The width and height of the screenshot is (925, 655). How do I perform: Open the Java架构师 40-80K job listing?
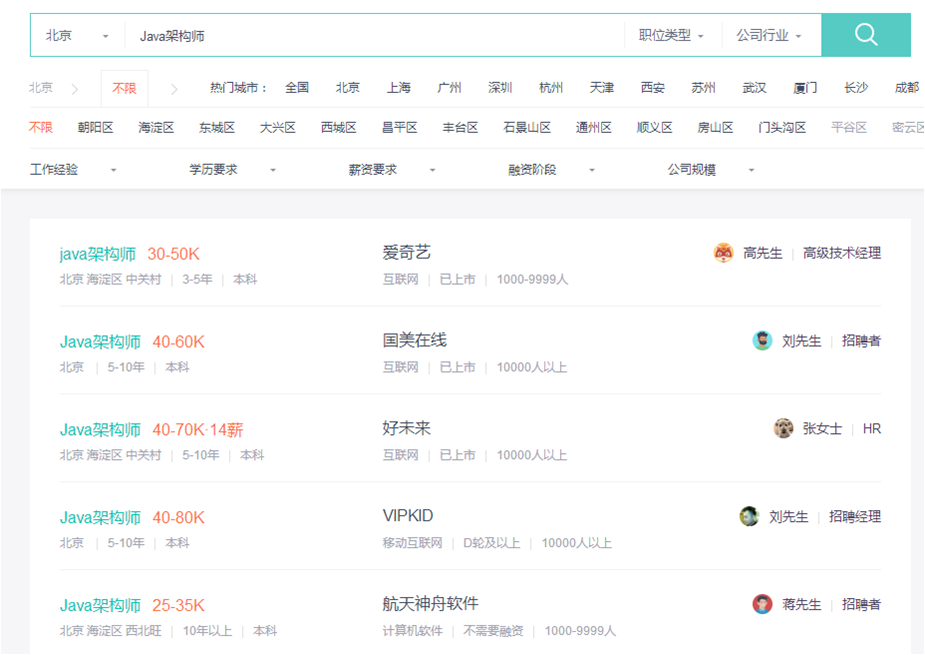coord(100,518)
